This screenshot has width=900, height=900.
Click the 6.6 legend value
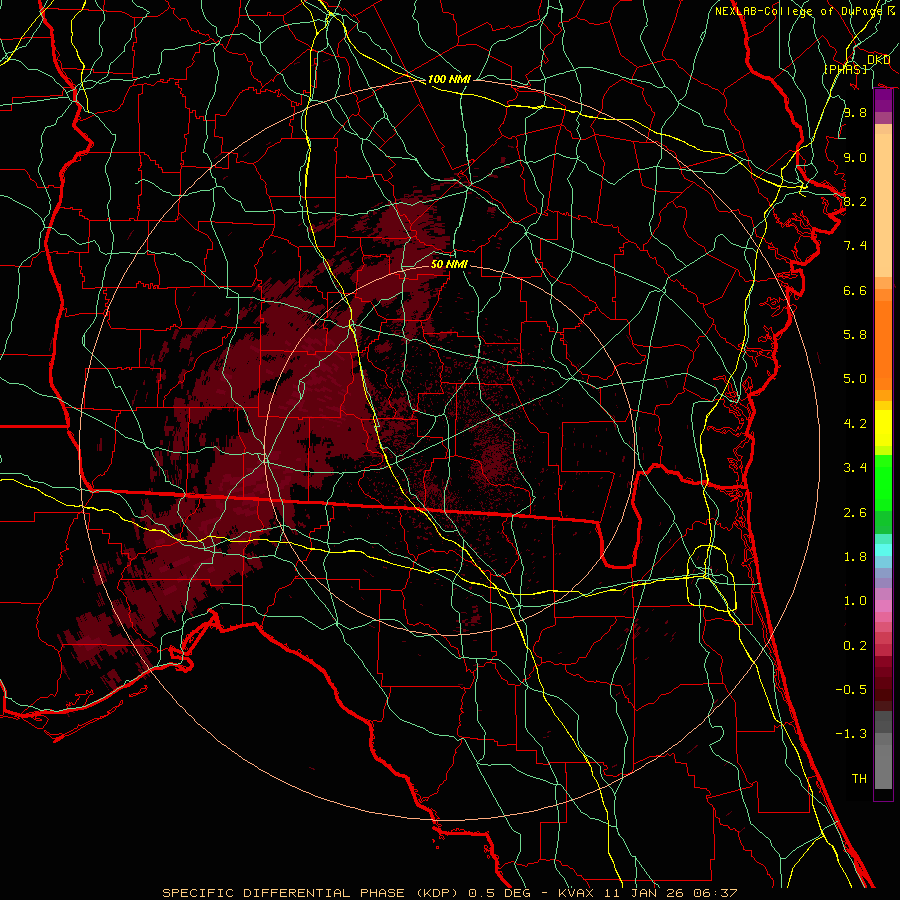pos(855,290)
